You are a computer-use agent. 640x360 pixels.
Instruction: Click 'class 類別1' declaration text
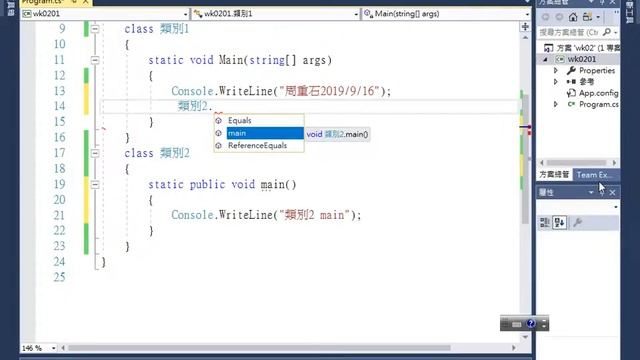point(157,29)
